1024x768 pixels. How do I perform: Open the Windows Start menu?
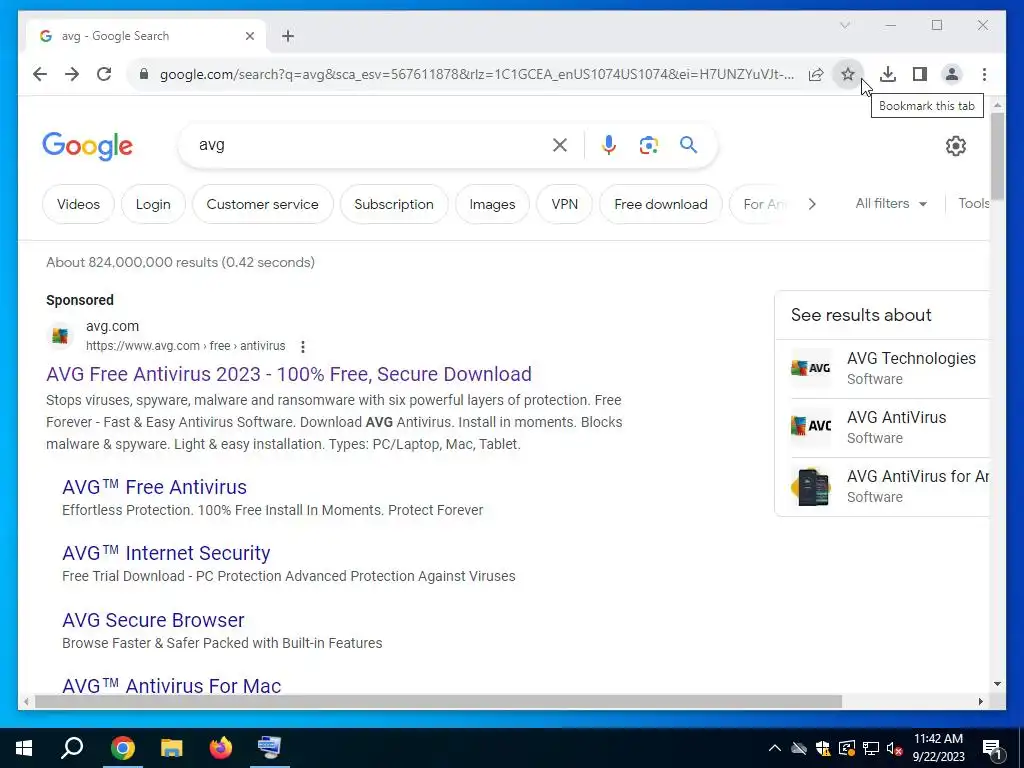[24, 748]
